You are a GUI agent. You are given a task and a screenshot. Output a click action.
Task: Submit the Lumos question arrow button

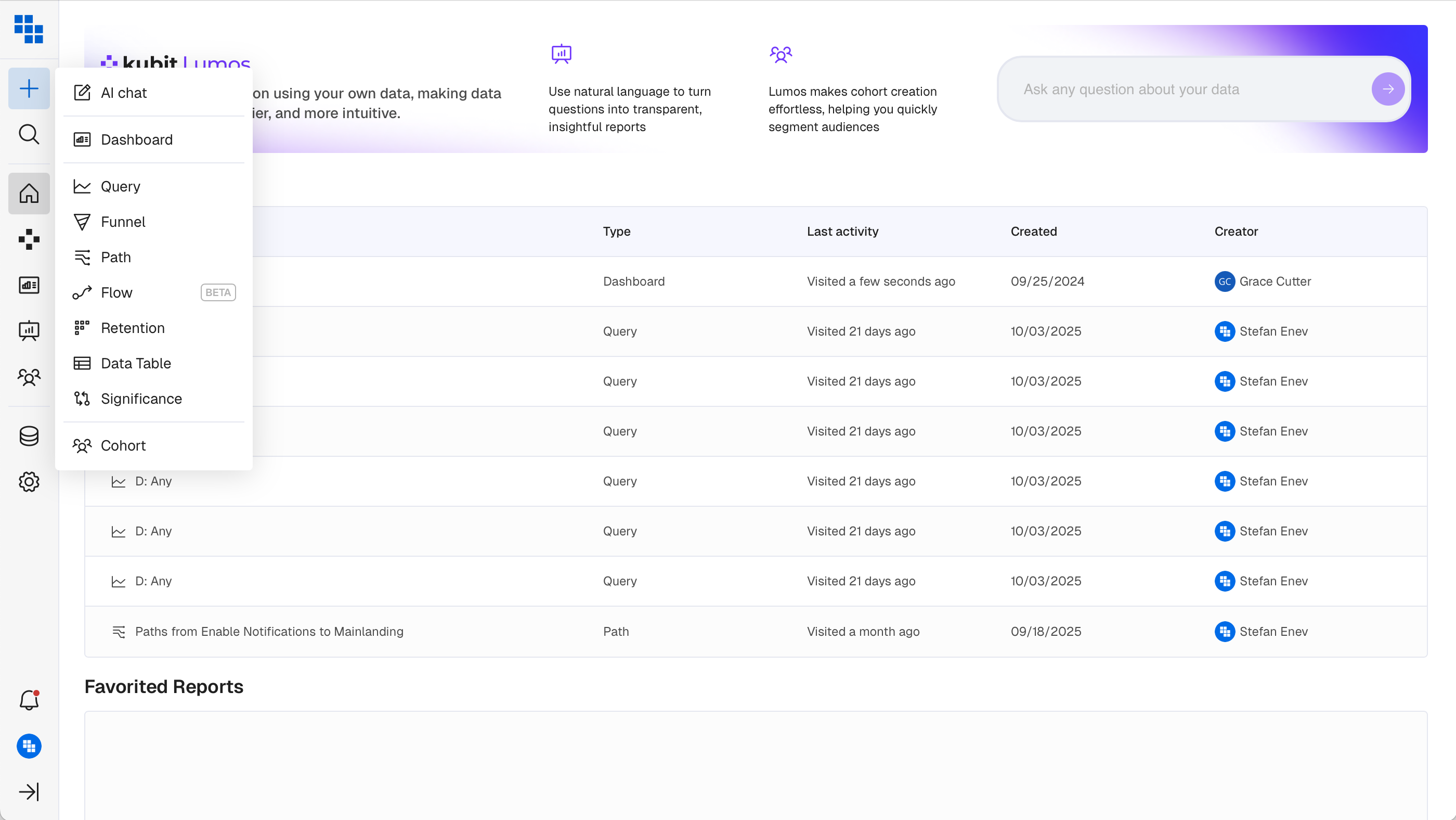1387,89
